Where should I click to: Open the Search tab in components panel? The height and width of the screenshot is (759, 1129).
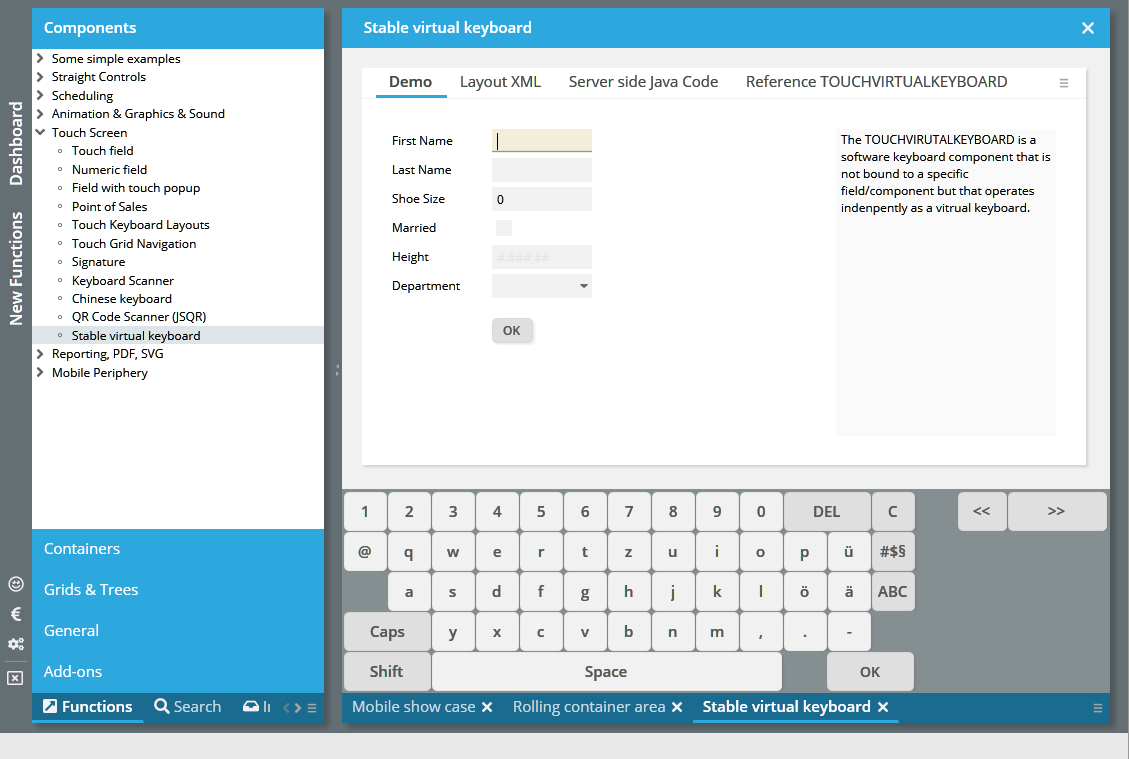click(188, 707)
